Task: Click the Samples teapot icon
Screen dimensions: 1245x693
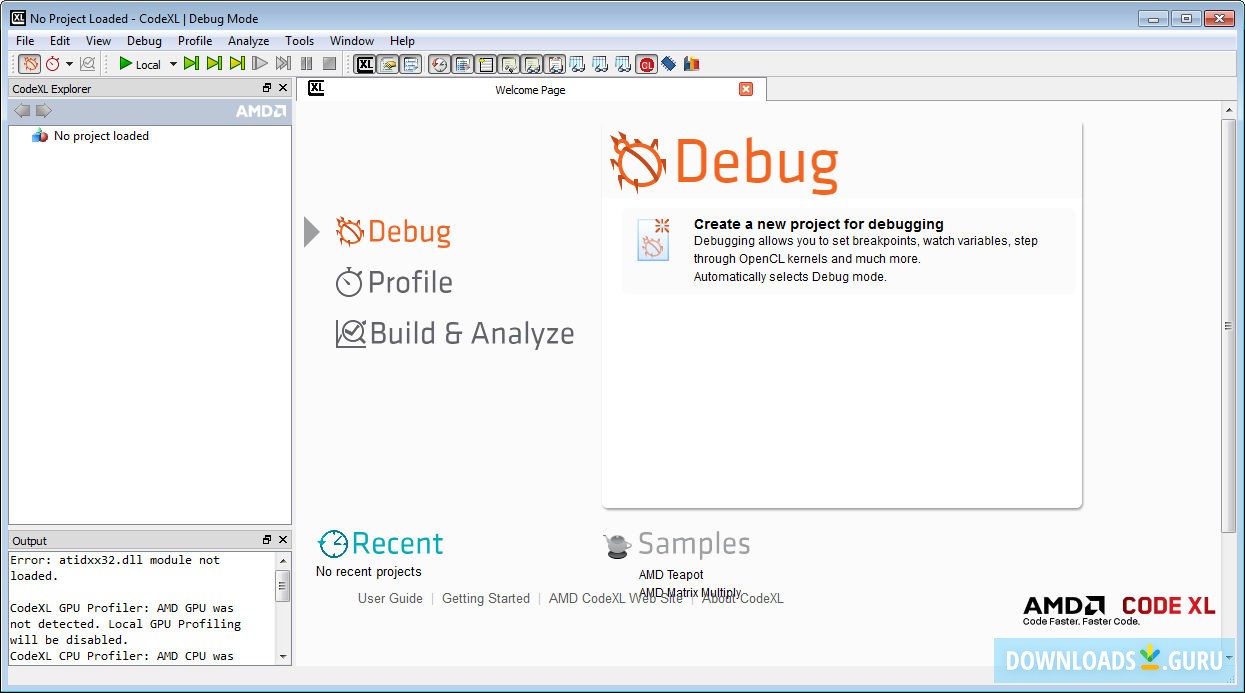Action: click(618, 545)
